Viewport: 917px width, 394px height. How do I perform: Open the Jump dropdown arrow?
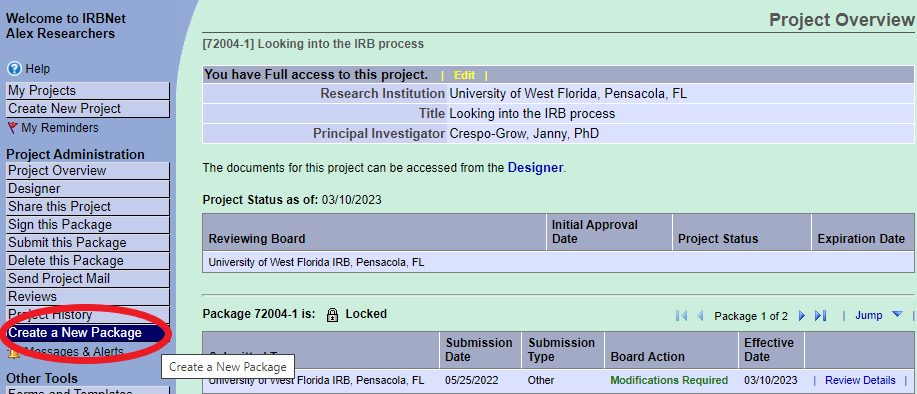click(x=898, y=314)
